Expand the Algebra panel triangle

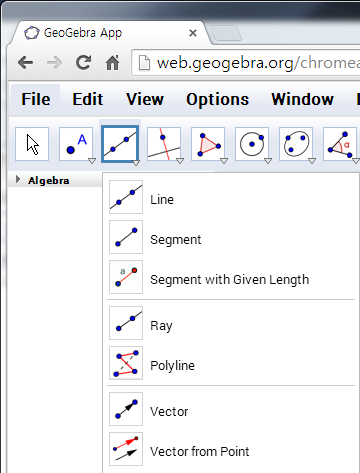coord(18,180)
